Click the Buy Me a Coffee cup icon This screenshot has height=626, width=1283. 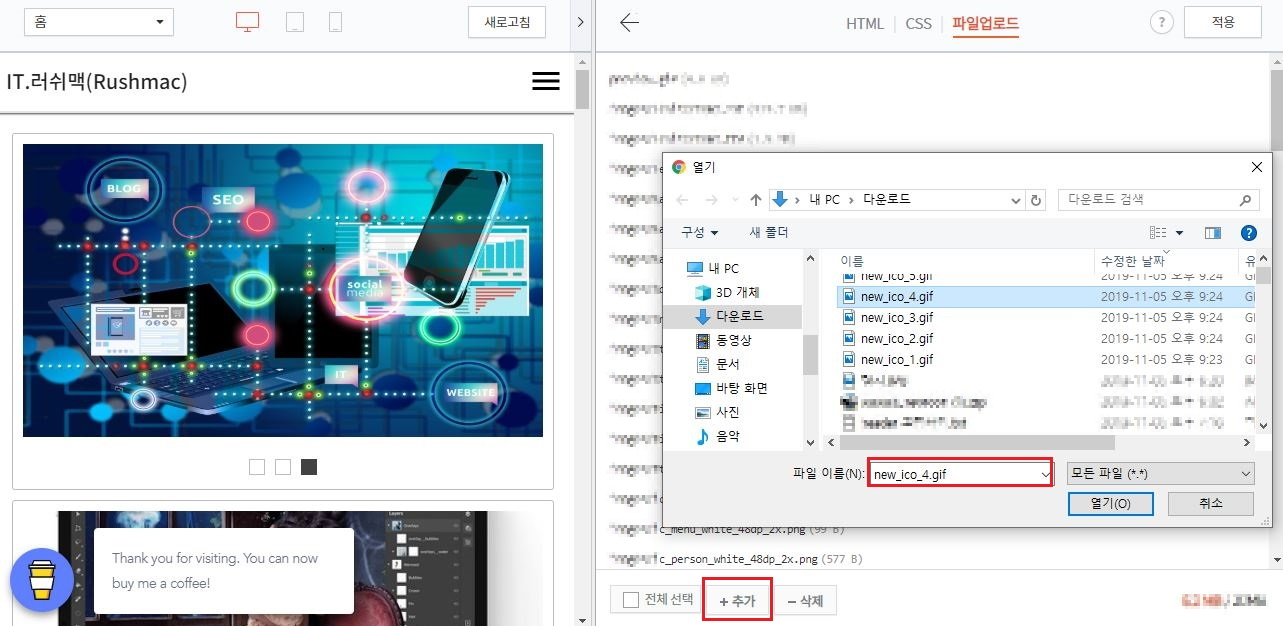[41, 579]
